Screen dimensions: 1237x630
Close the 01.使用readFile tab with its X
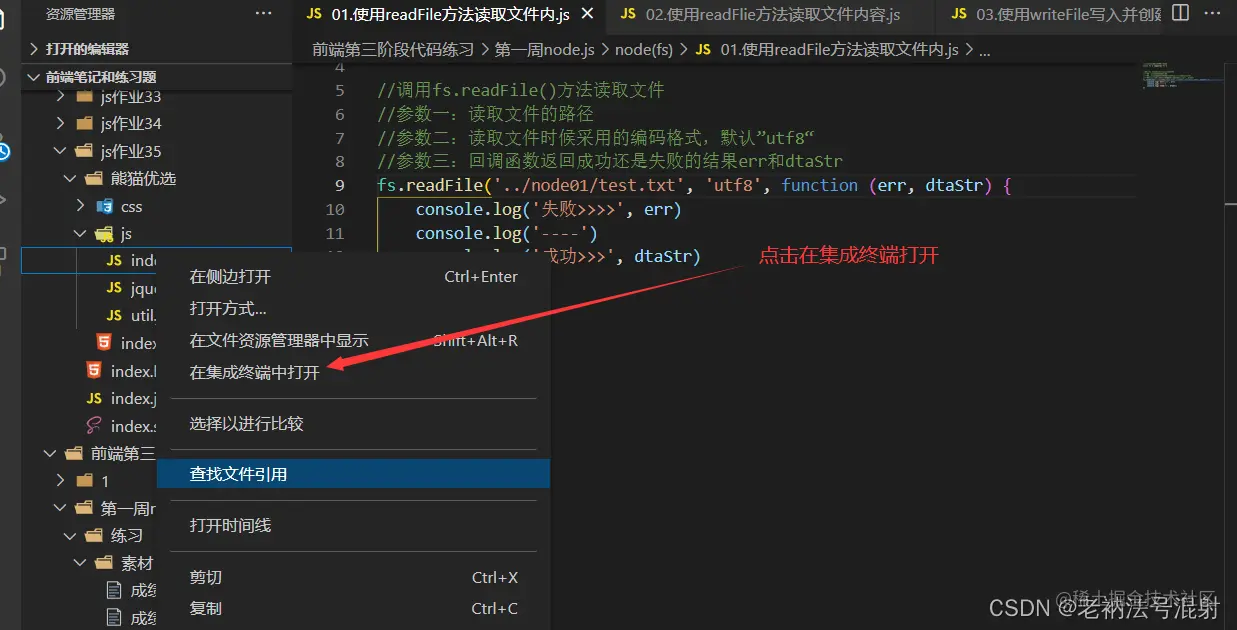click(587, 14)
